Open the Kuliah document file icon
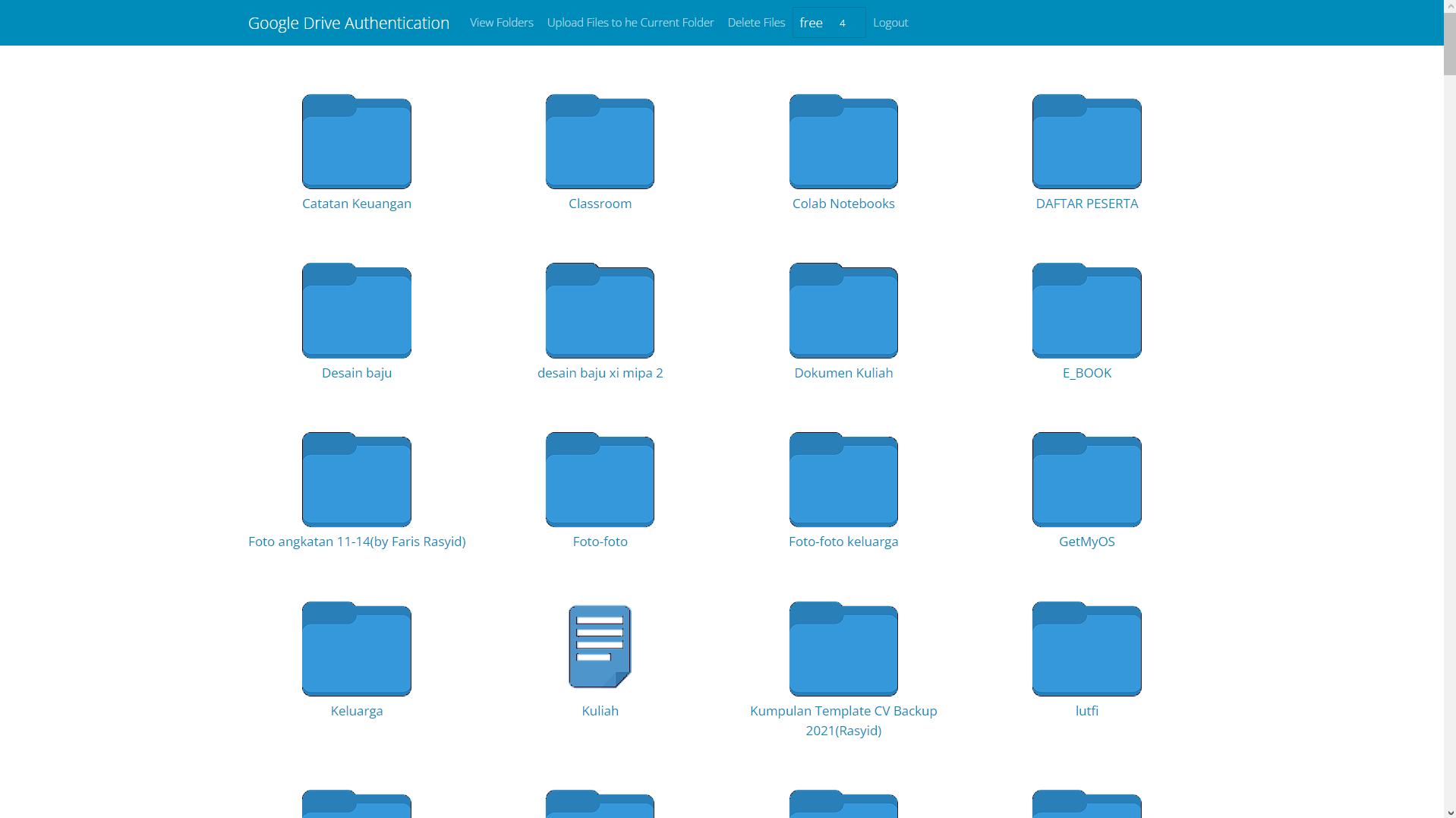Screen dimensions: 1456x818 point(600,646)
